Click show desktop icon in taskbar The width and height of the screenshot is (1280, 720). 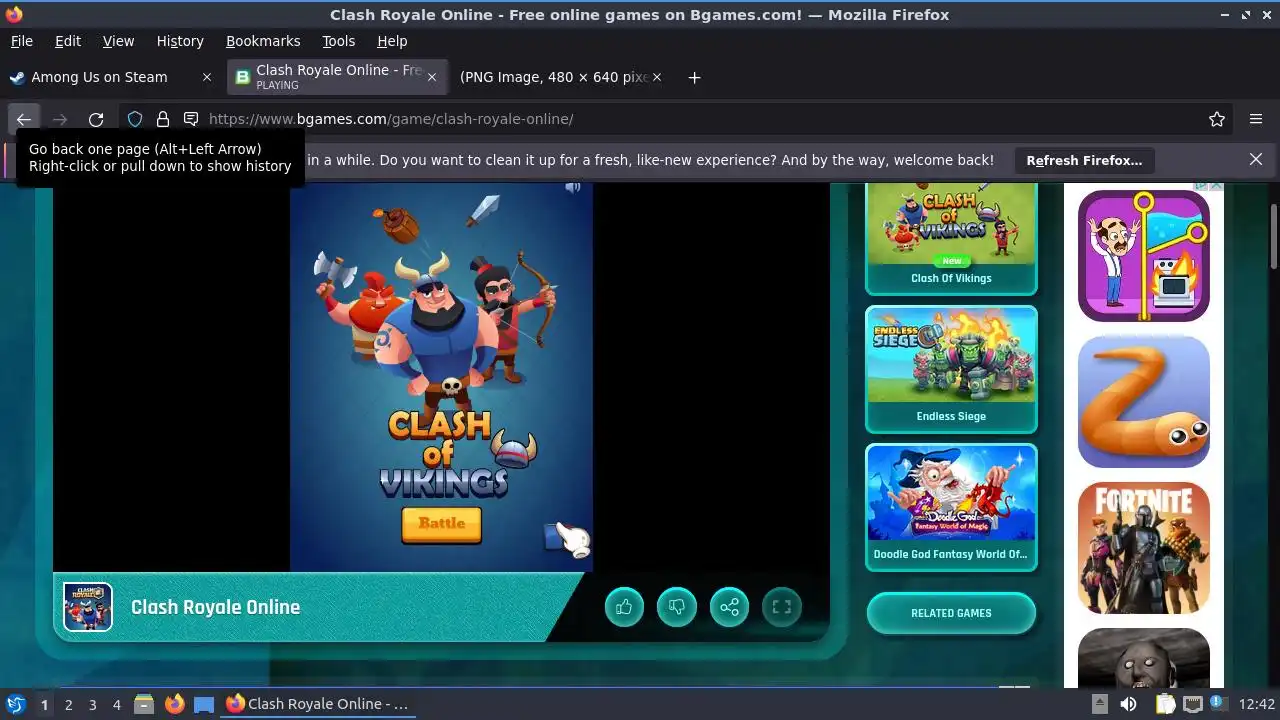(204, 704)
